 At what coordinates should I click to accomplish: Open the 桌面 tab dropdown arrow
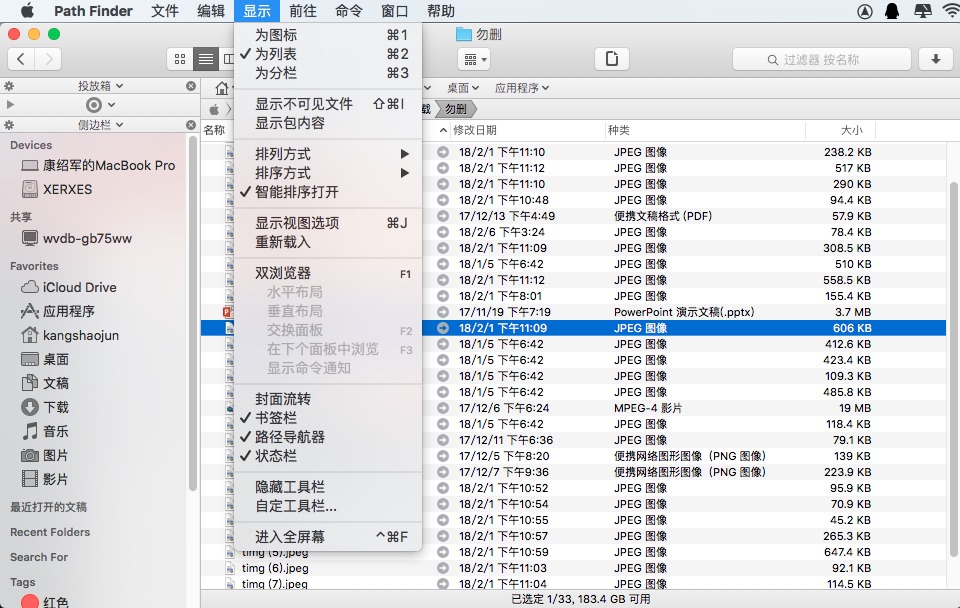(474, 88)
